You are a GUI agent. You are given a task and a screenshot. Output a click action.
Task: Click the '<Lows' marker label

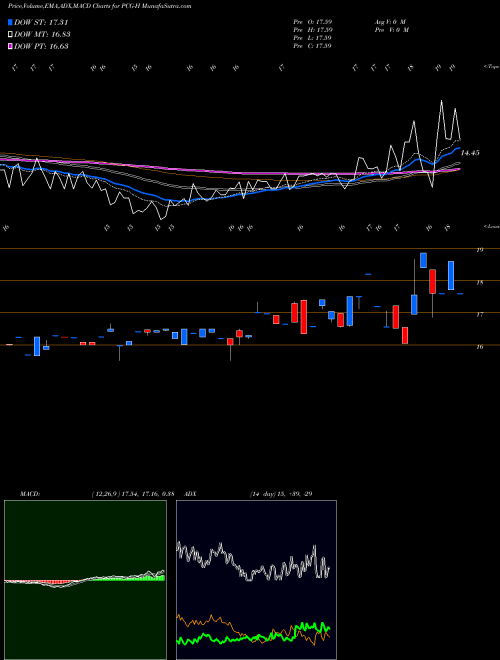pos(491,226)
